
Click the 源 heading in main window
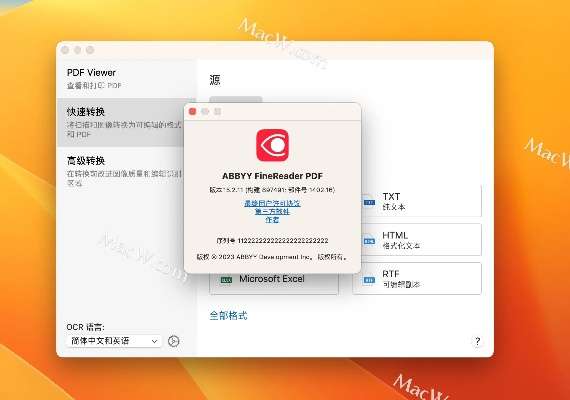pos(215,80)
